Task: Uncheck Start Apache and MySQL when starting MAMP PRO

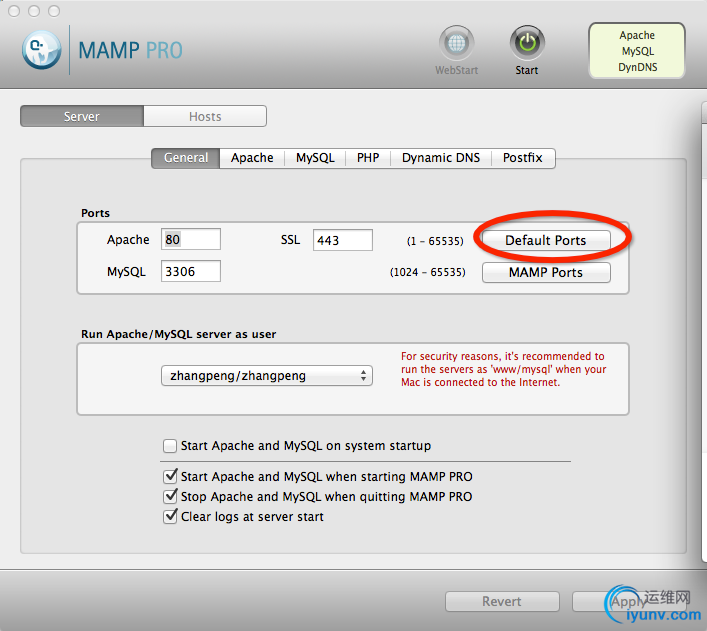Action: [x=170, y=476]
